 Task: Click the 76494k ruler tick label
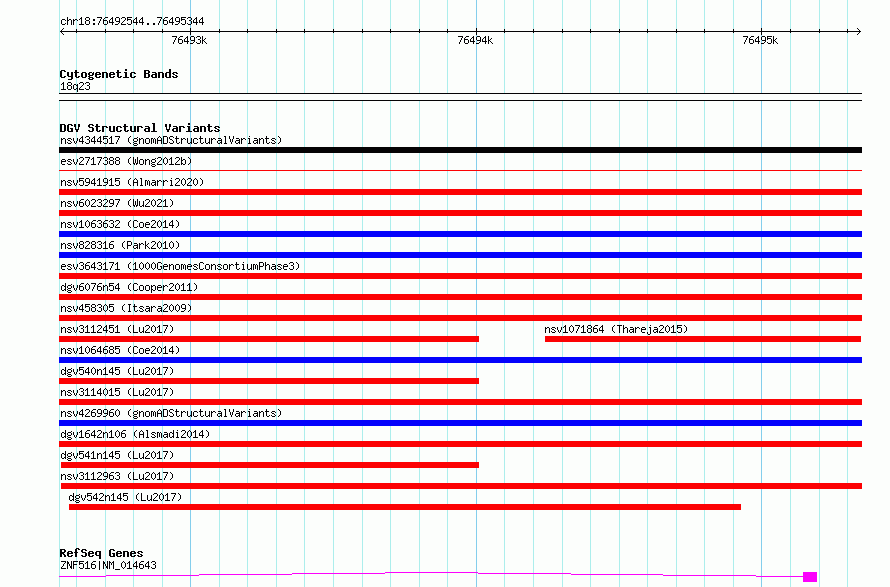475,41
